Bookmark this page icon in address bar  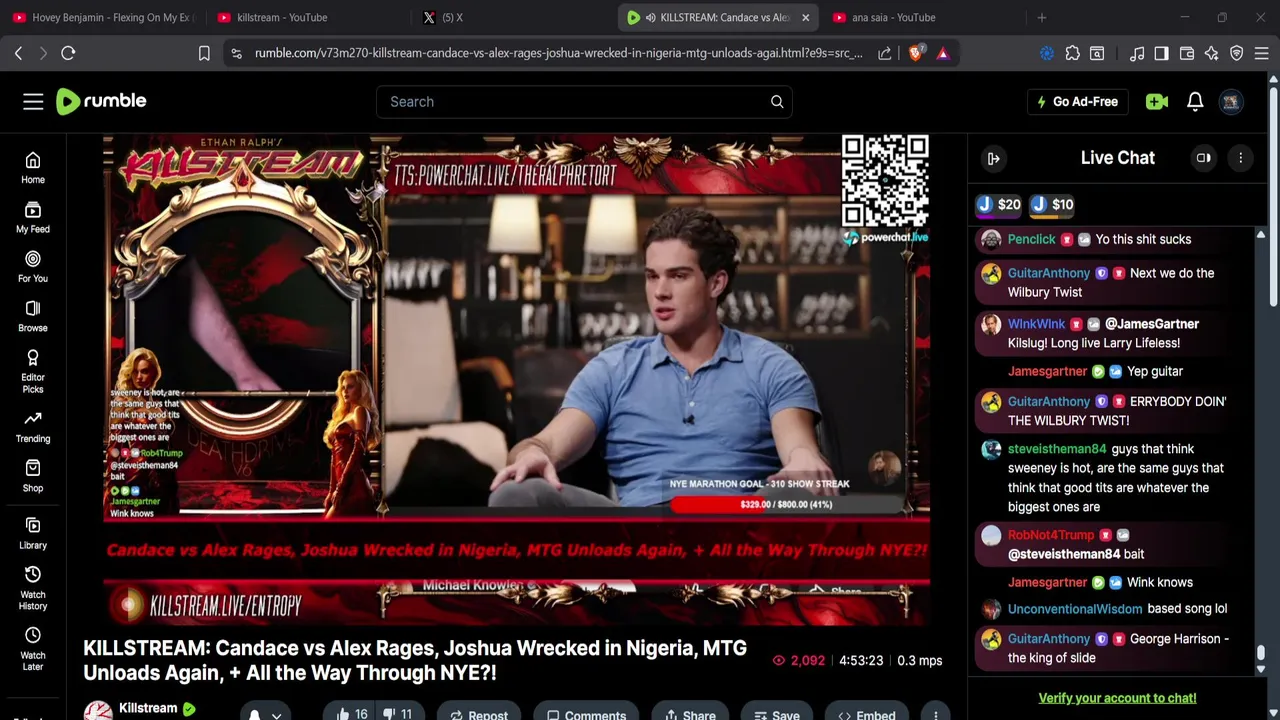coord(204,53)
